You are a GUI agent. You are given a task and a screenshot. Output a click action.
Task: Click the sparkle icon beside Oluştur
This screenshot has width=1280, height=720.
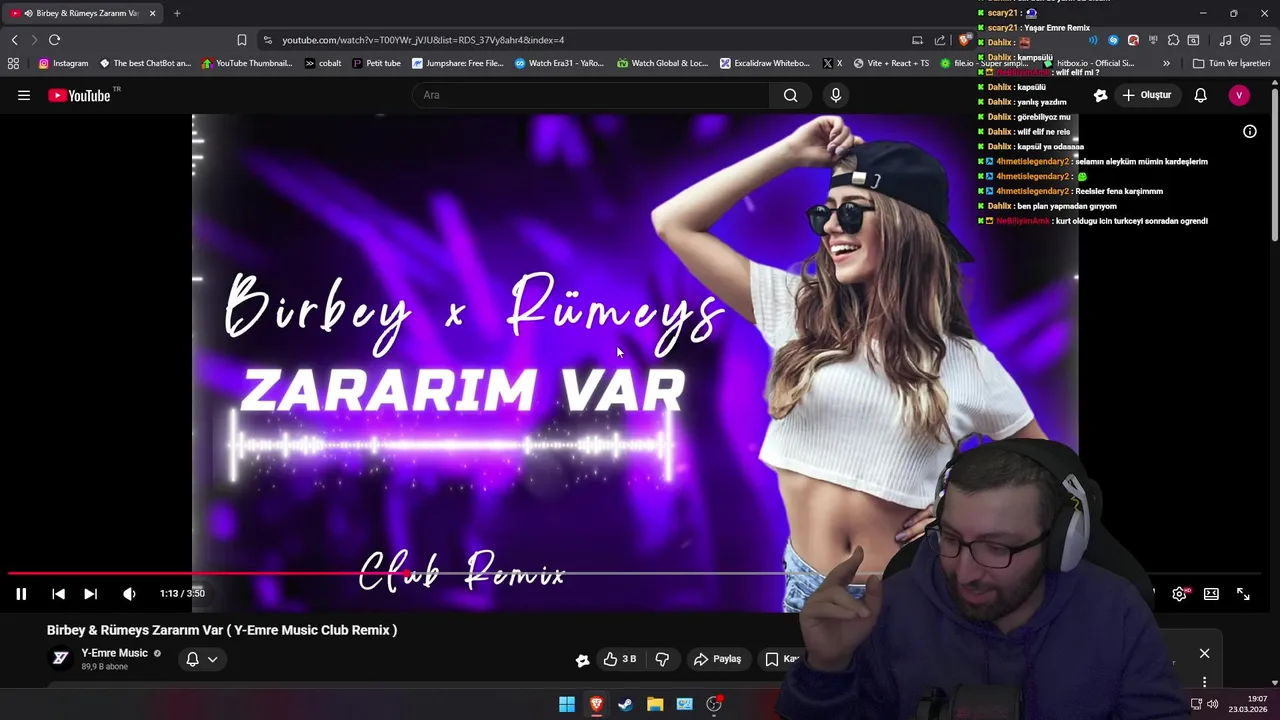coord(1100,95)
